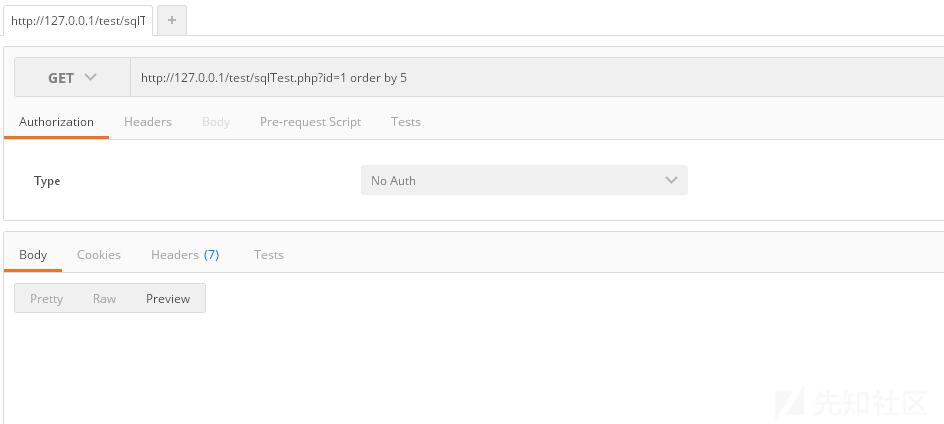Open the request Headers tab

(x=148, y=122)
